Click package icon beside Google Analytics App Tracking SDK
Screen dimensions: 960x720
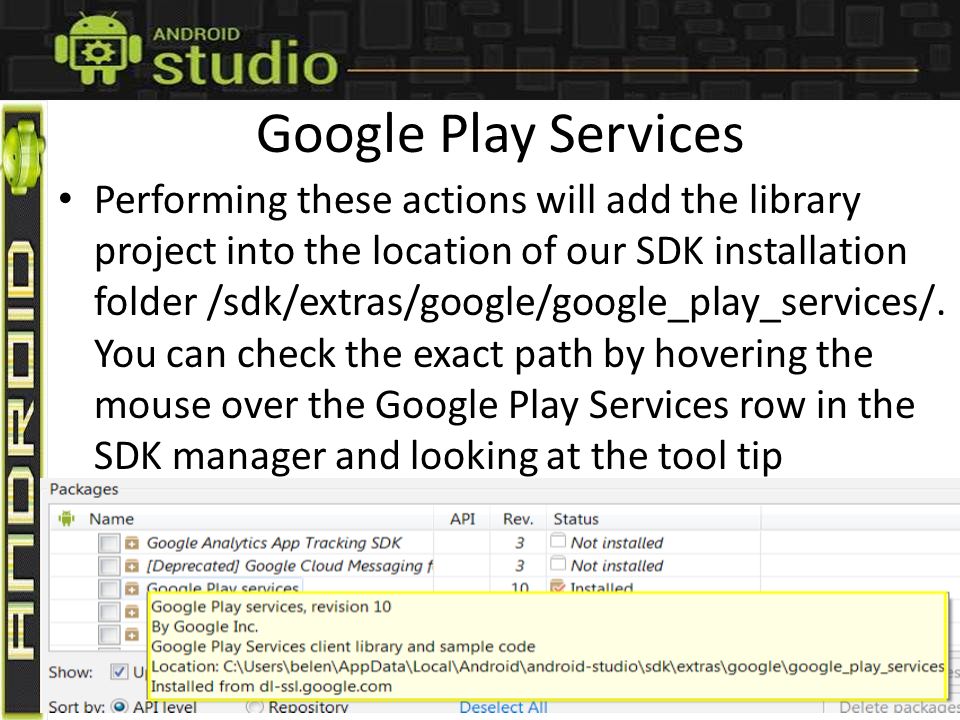point(132,543)
